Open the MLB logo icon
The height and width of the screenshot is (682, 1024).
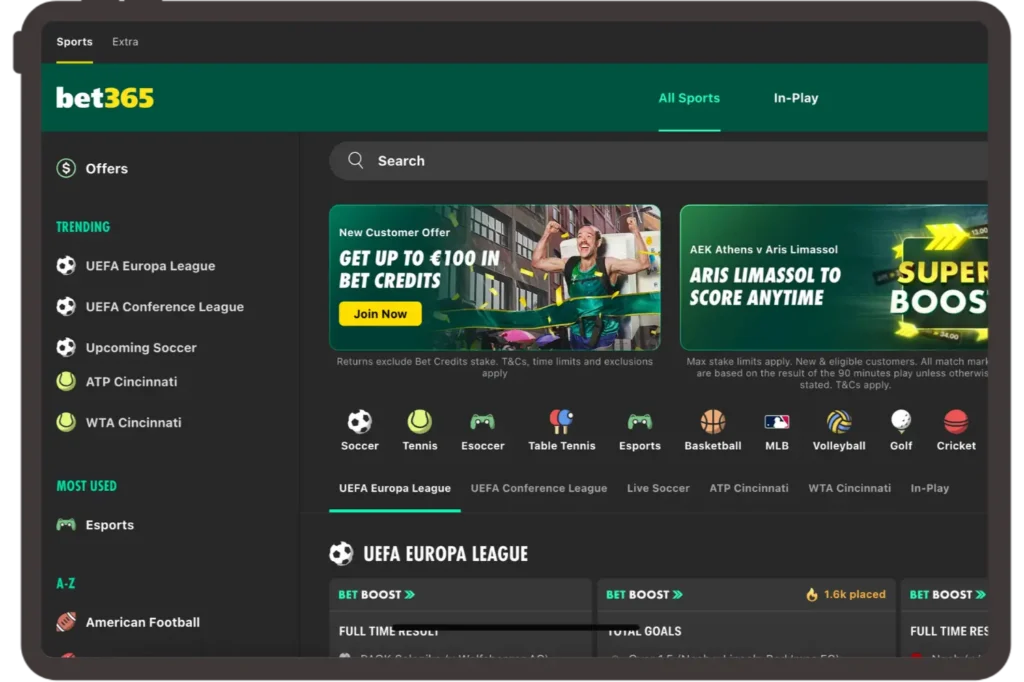click(776, 423)
